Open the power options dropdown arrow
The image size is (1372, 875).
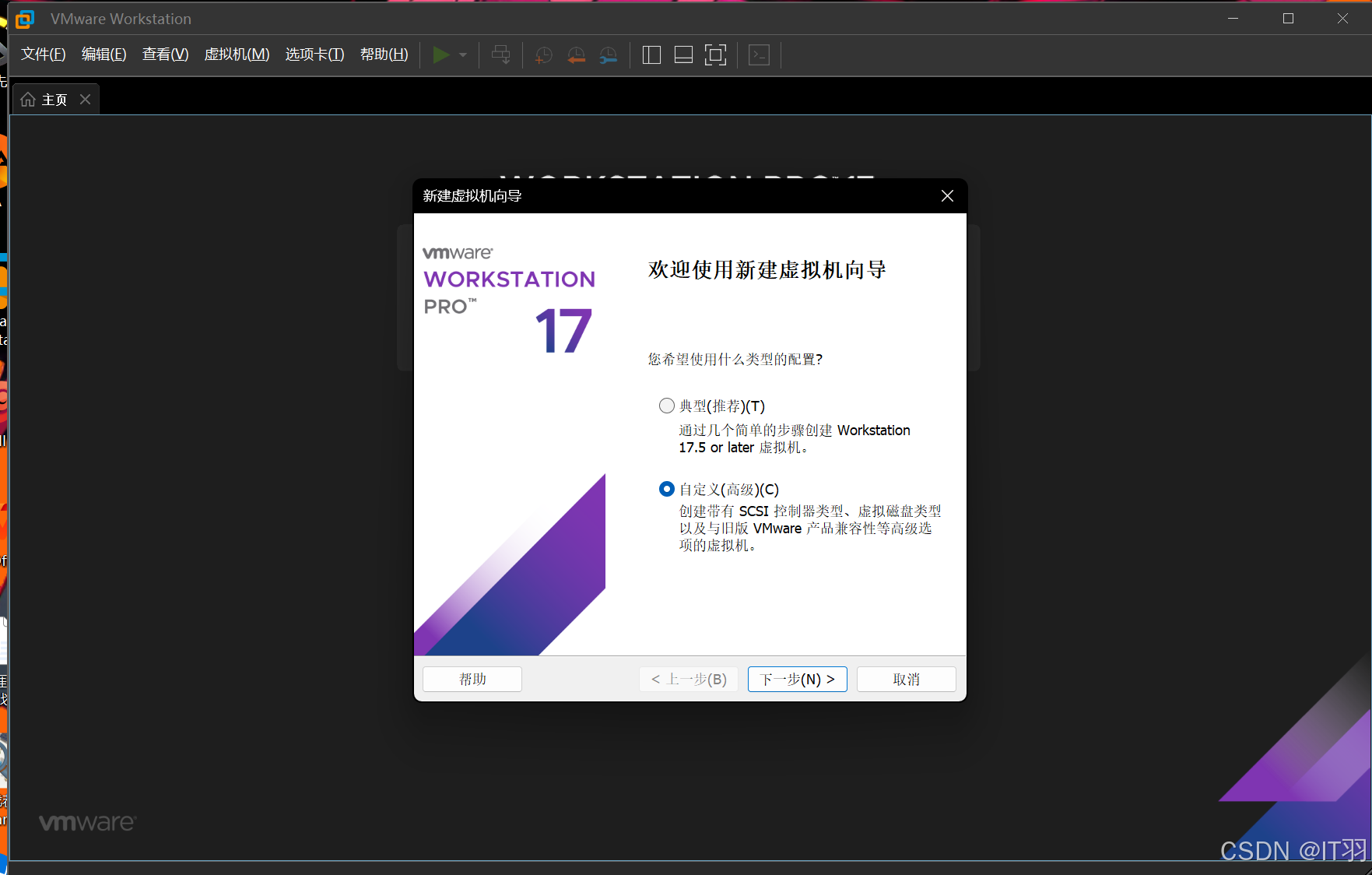coord(463,55)
